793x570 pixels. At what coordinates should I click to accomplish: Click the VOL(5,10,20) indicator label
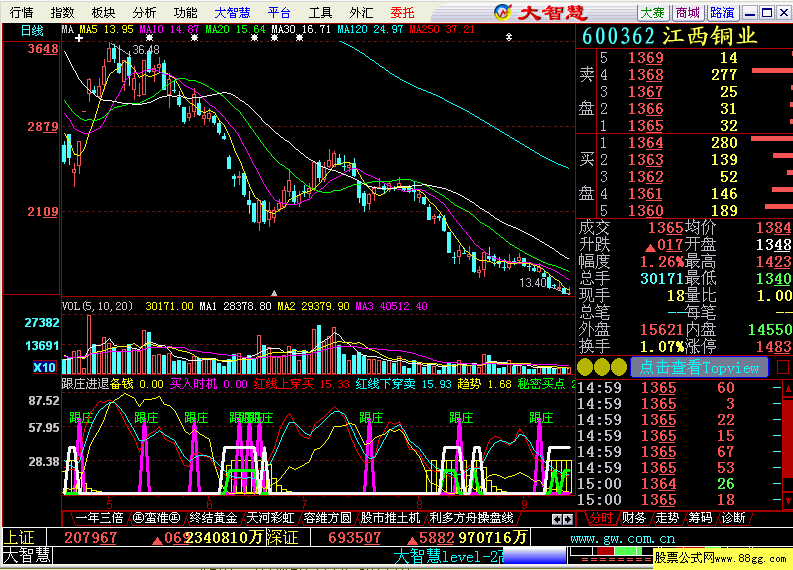pyautogui.click(x=97, y=306)
